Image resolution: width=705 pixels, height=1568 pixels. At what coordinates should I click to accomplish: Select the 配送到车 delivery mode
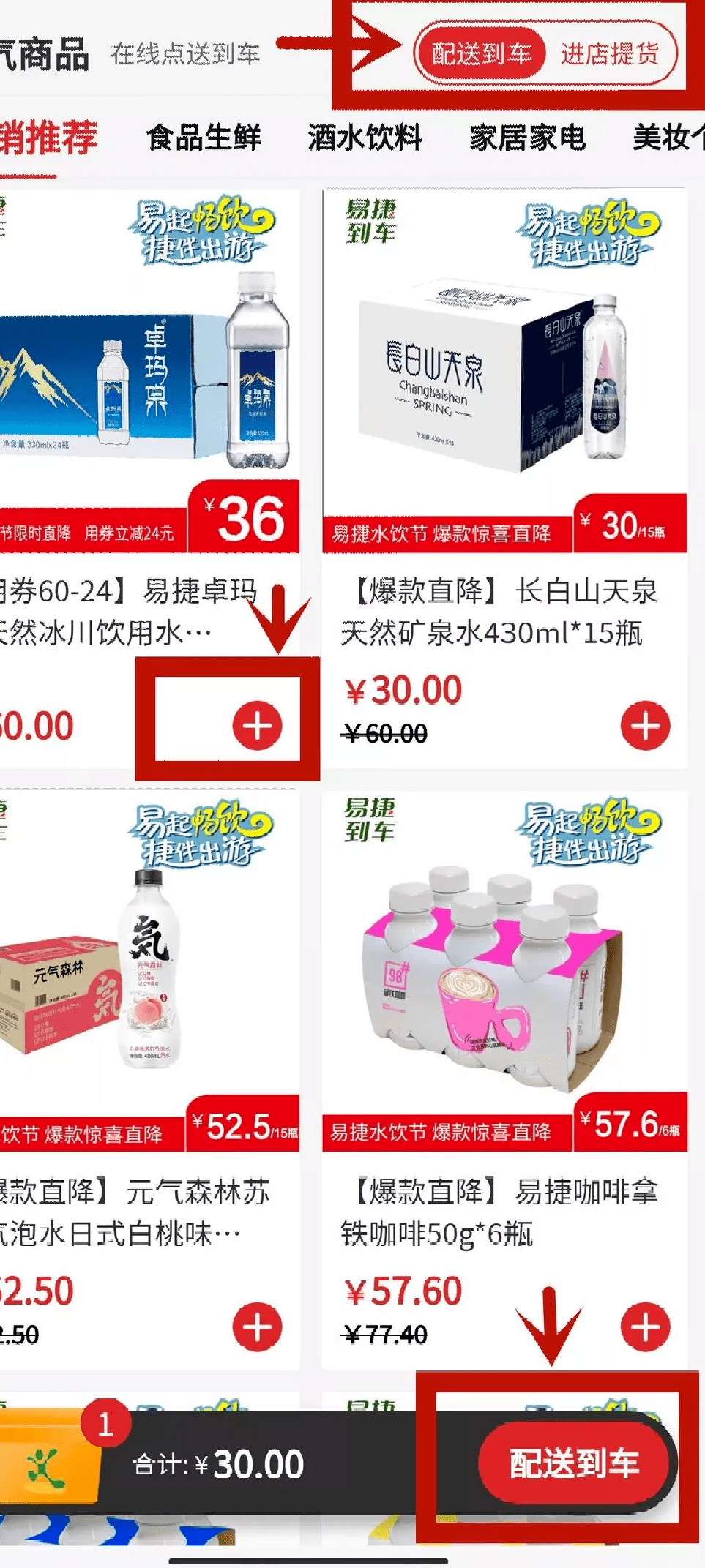tap(481, 53)
